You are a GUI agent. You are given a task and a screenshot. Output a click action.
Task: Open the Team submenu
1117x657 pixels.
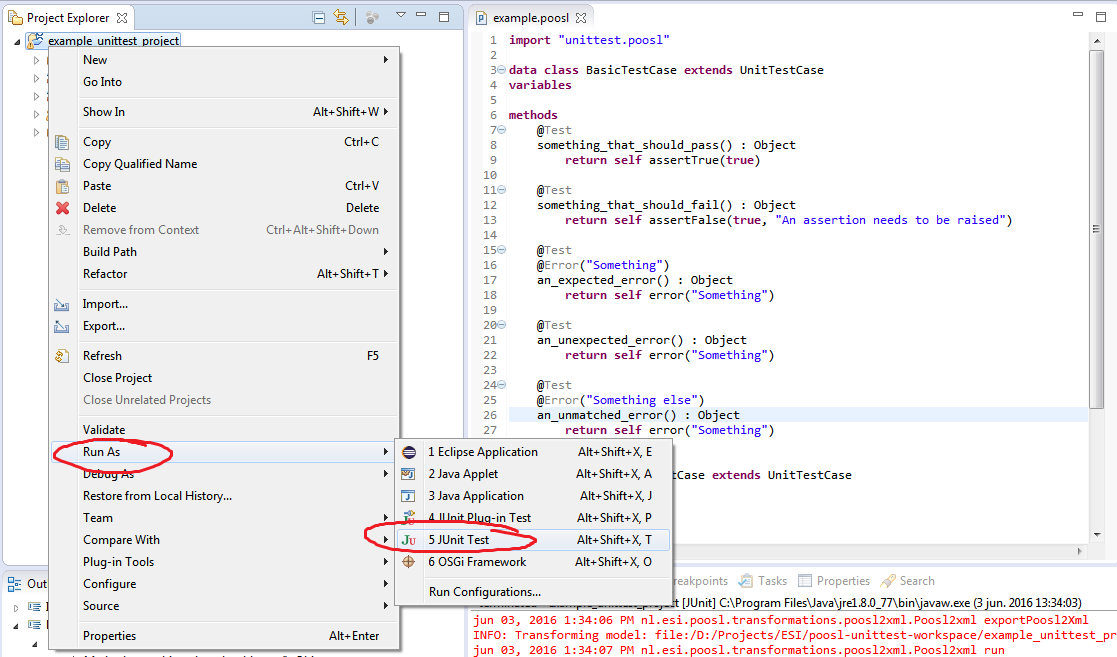coord(224,518)
